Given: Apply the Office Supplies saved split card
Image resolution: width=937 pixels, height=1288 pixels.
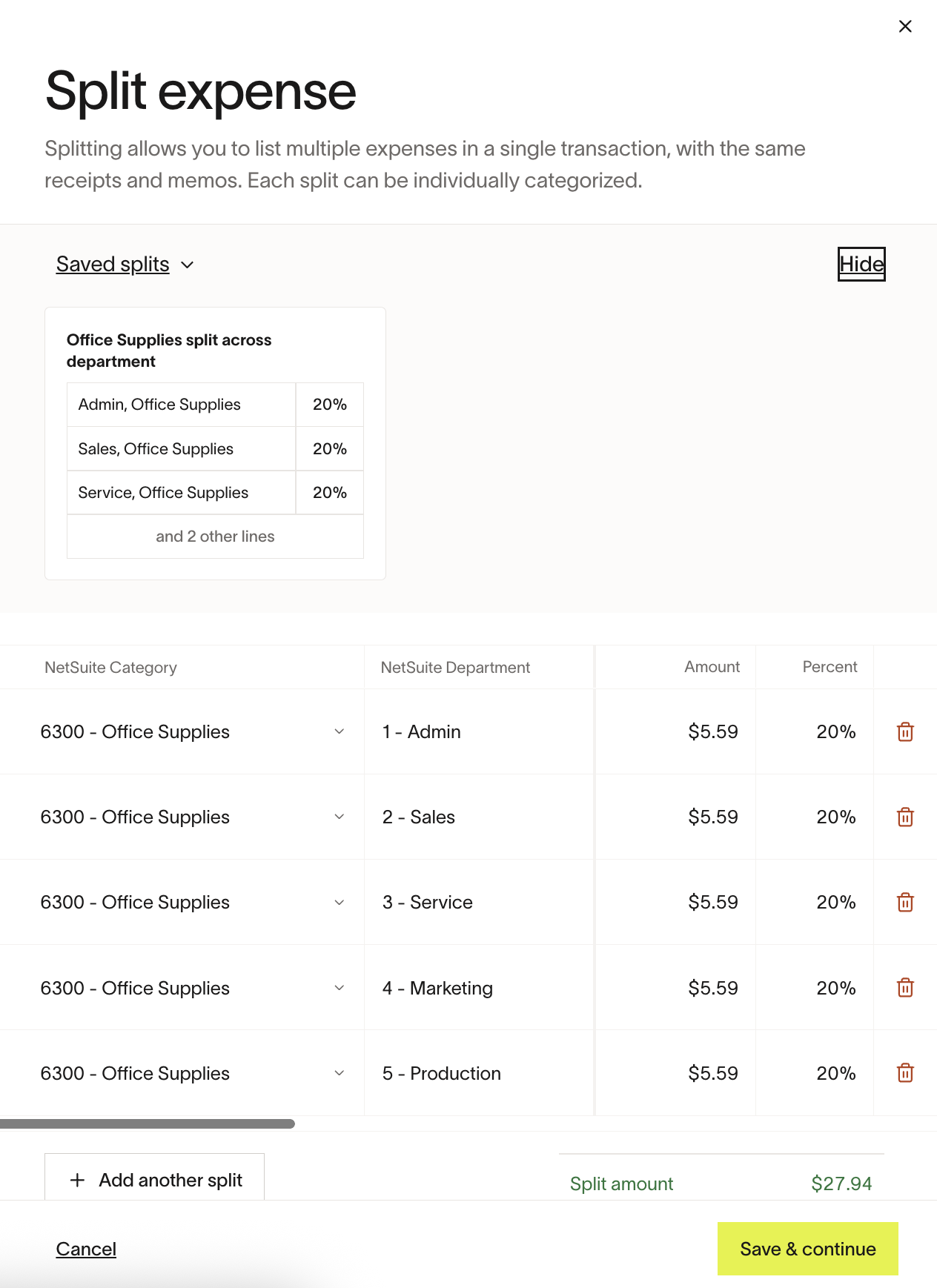Looking at the screenshot, I should [x=215, y=443].
